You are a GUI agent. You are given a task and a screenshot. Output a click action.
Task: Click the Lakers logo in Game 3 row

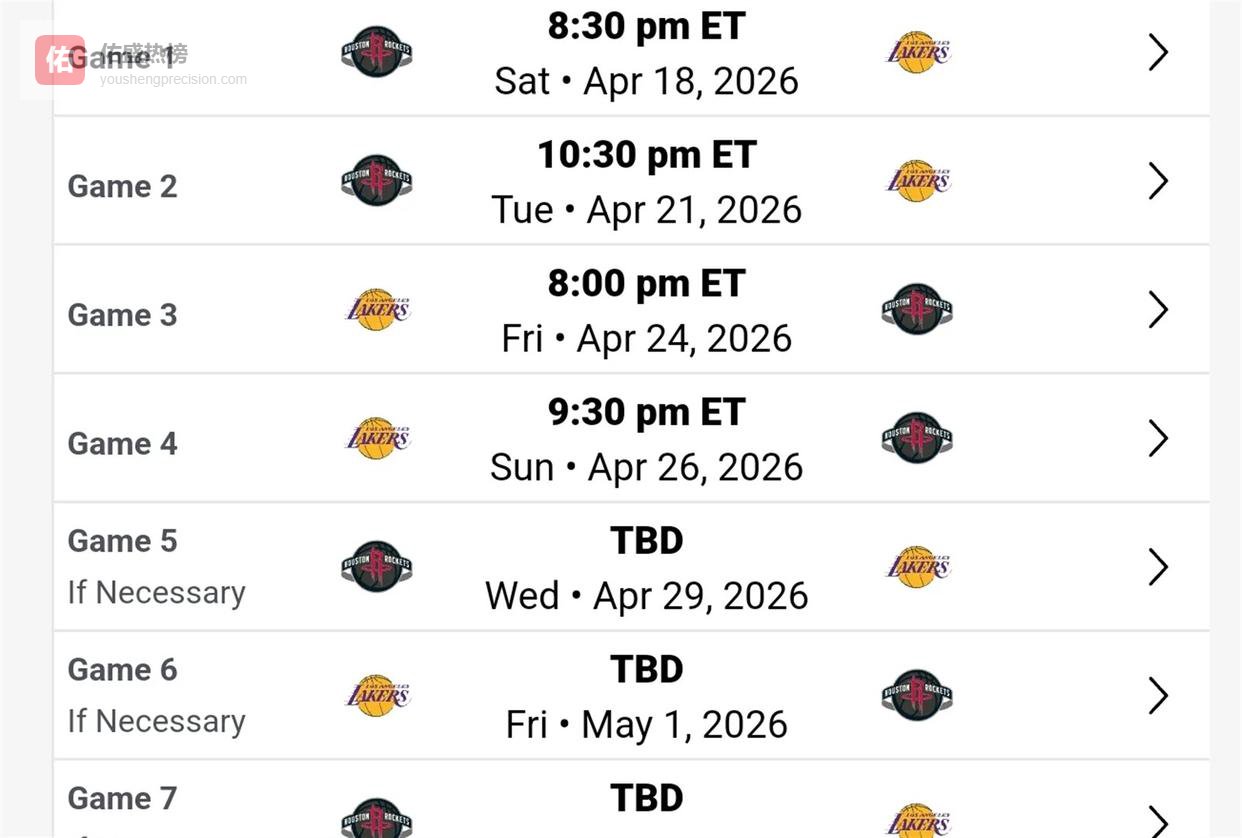[378, 310]
